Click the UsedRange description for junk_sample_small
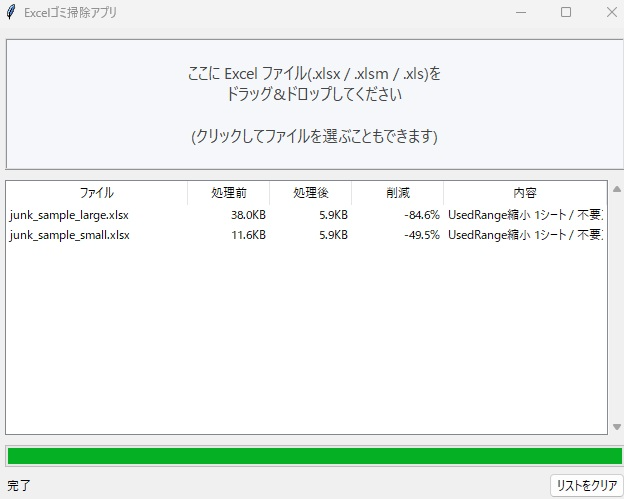Image resolution: width=624 pixels, height=499 pixels. coord(525,235)
